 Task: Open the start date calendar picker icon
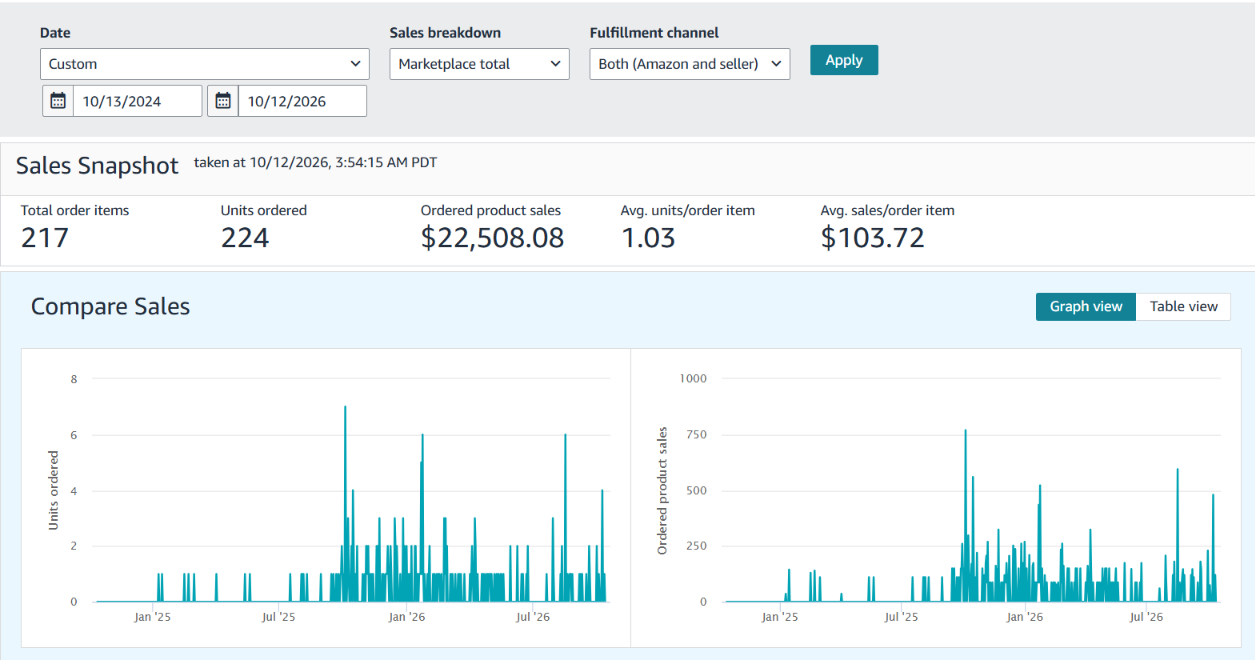[58, 101]
